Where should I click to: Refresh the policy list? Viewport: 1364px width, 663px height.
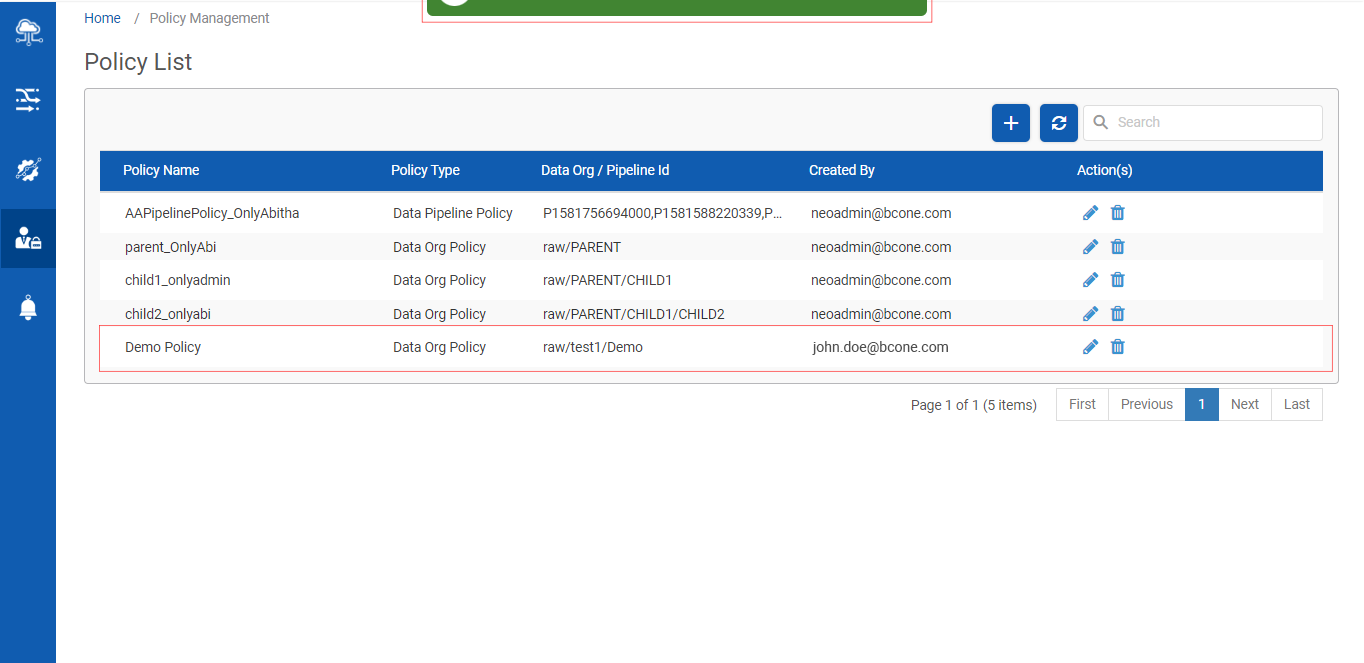pyautogui.click(x=1059, y=123)
